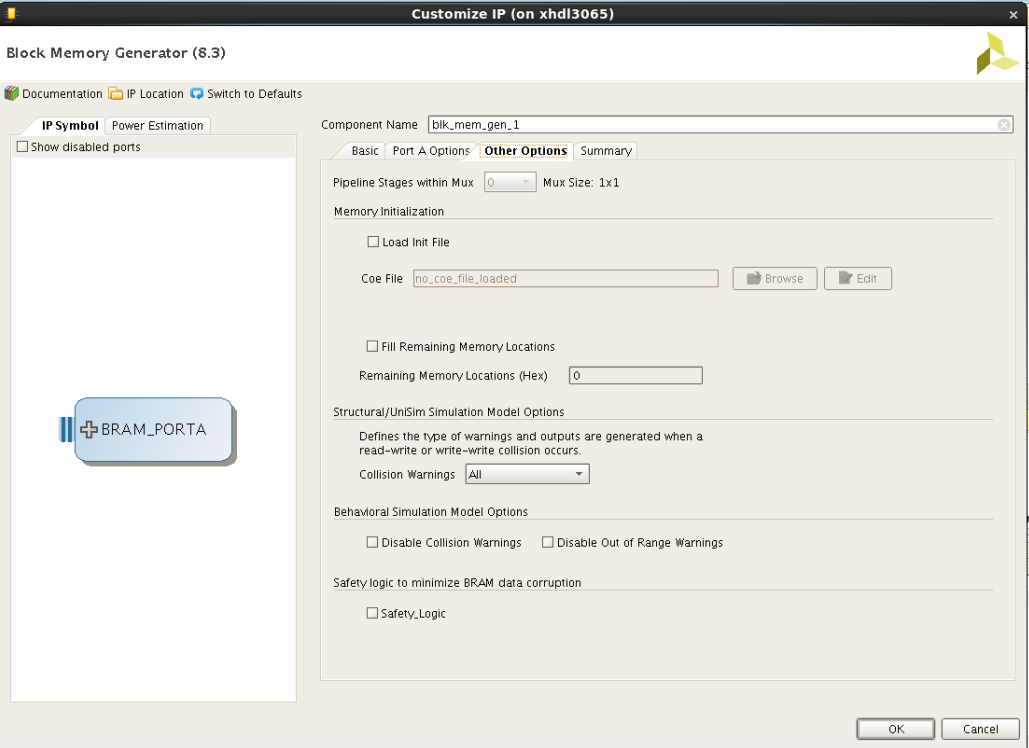Click the Switch to Defaults arrows icon

point(199,93)
